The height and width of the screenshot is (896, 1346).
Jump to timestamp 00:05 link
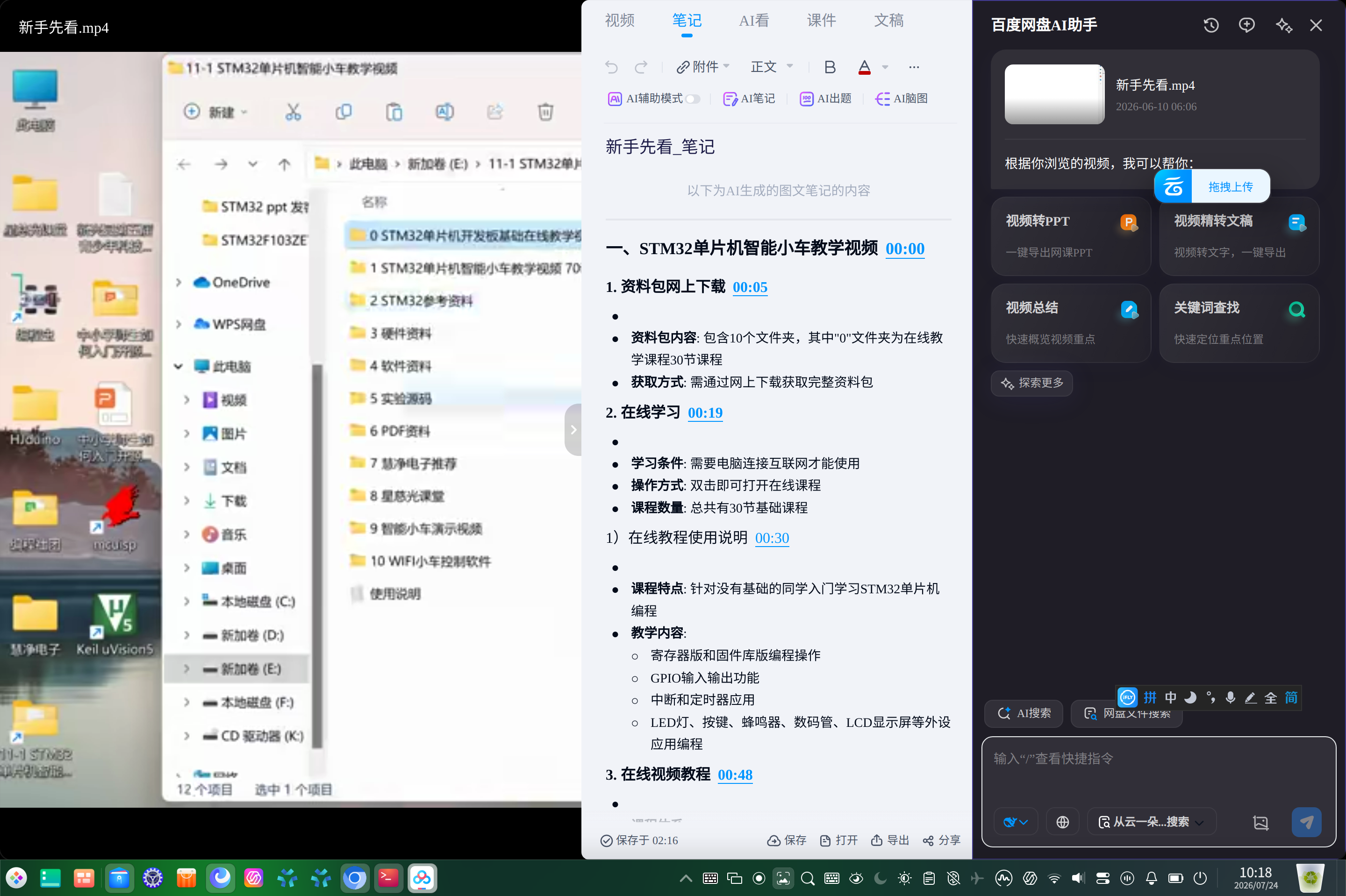click(x=750, y=287)
